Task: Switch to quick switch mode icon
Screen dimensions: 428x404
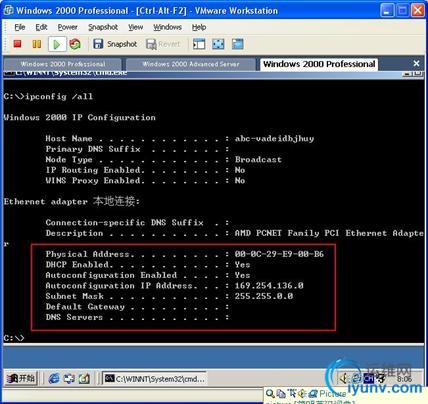Action: tap(238, 44)
